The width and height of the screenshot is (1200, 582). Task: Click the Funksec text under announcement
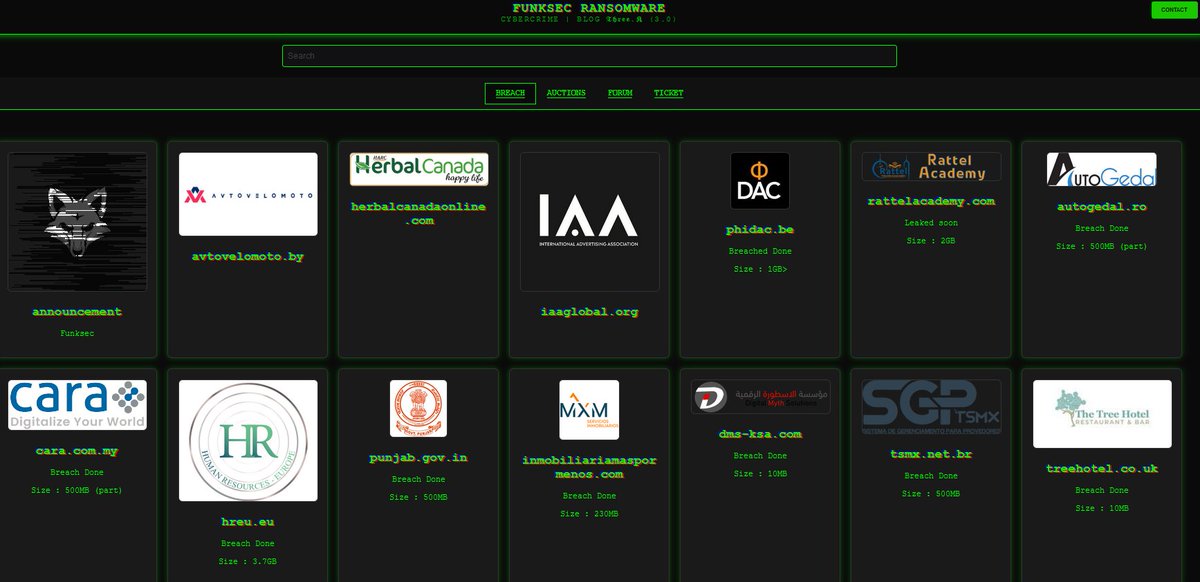click(77, 333)
